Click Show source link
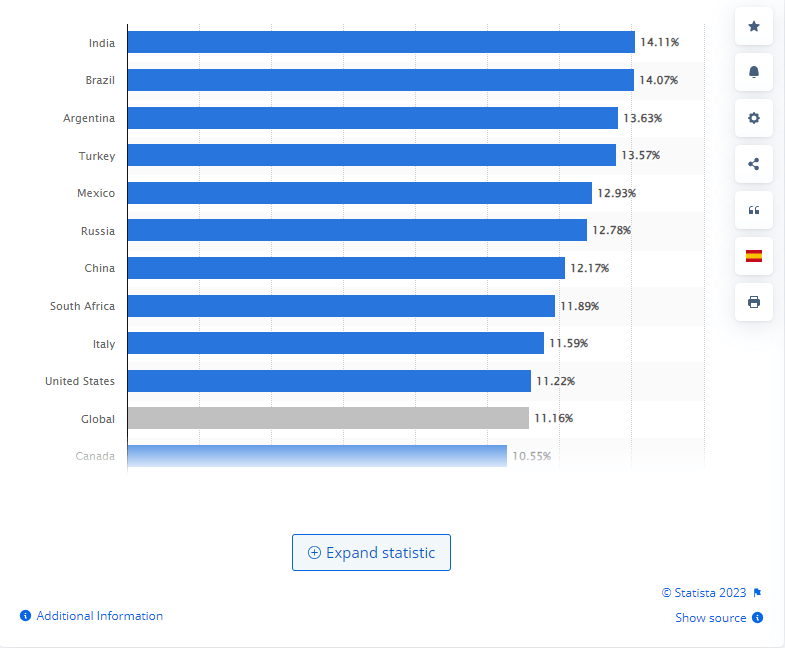 point(710,618)
